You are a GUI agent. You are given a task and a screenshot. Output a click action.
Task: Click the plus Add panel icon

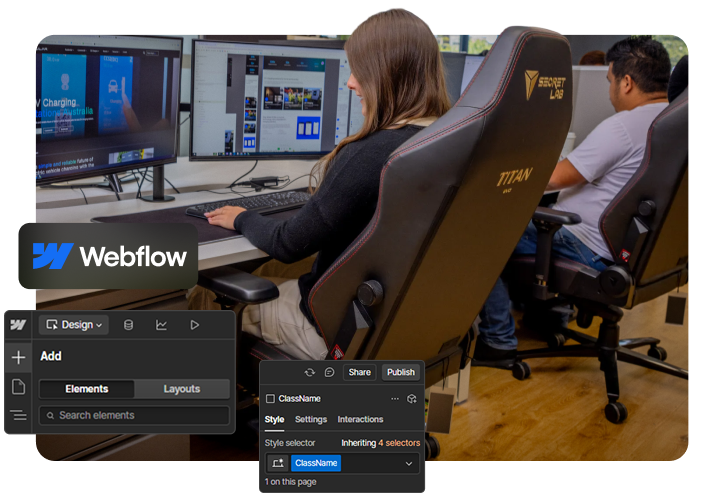(x=18, y=357)
